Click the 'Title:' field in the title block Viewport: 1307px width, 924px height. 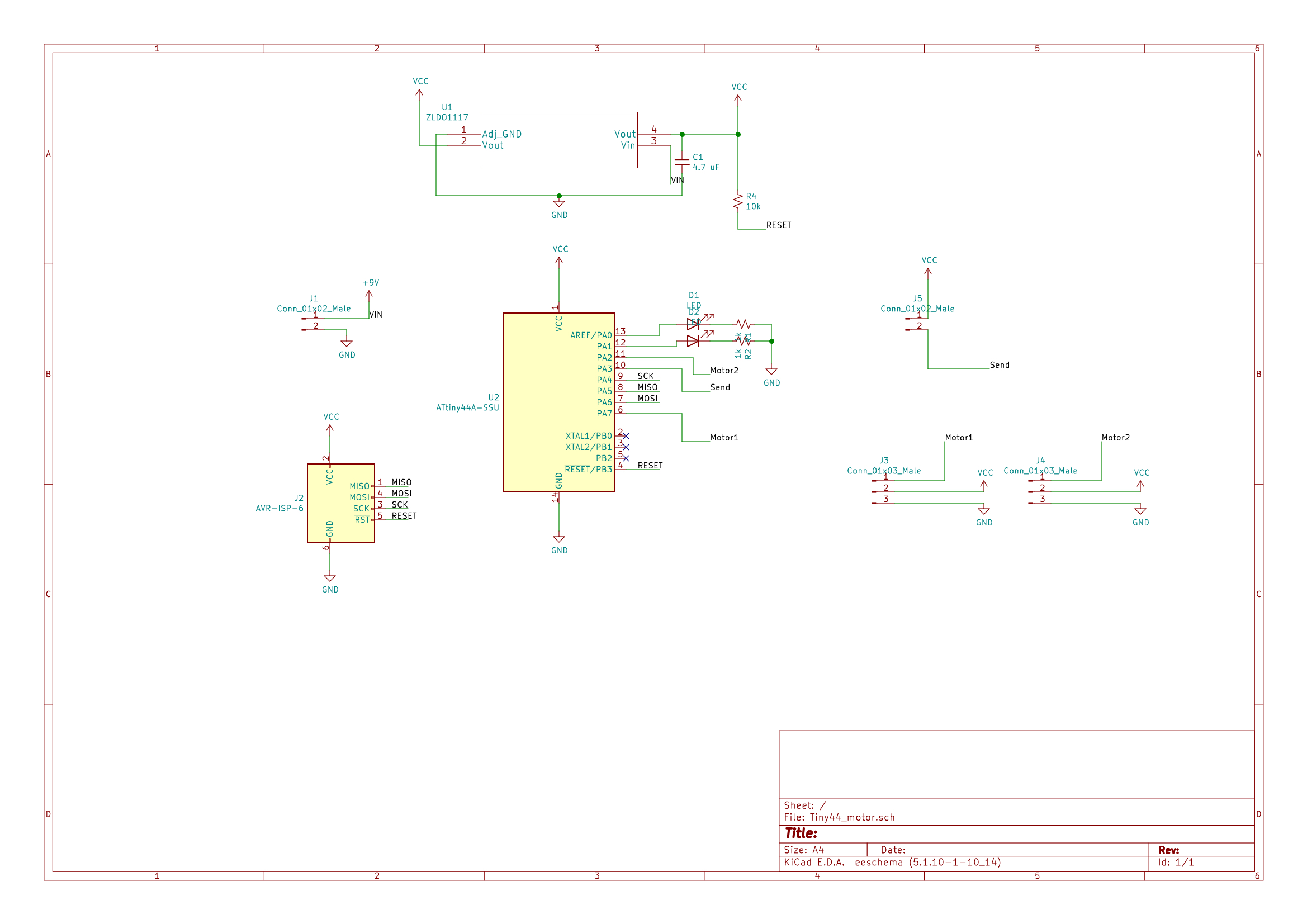[x=801, y=833]
